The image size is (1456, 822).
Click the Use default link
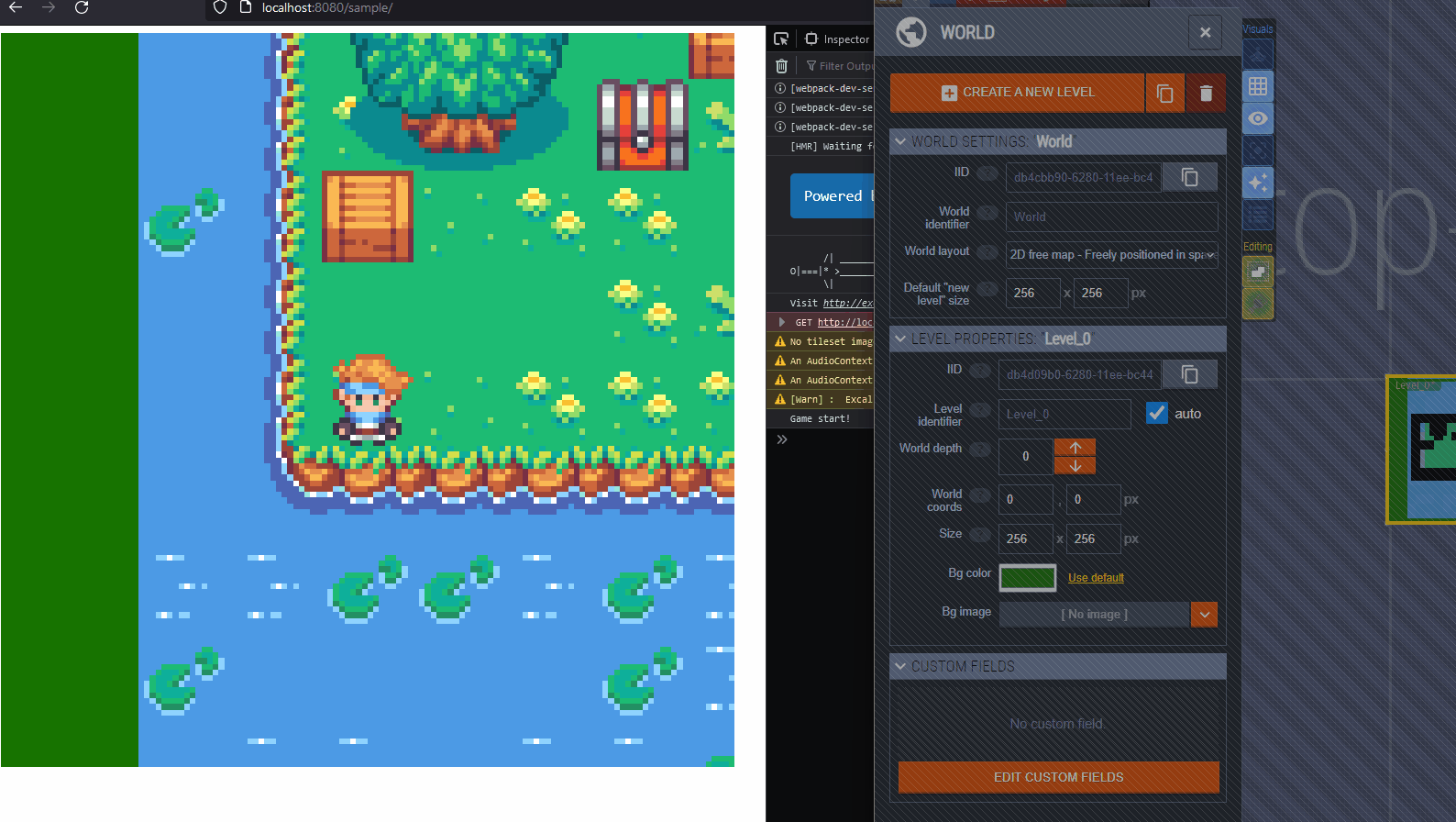tap(1096, 578)
